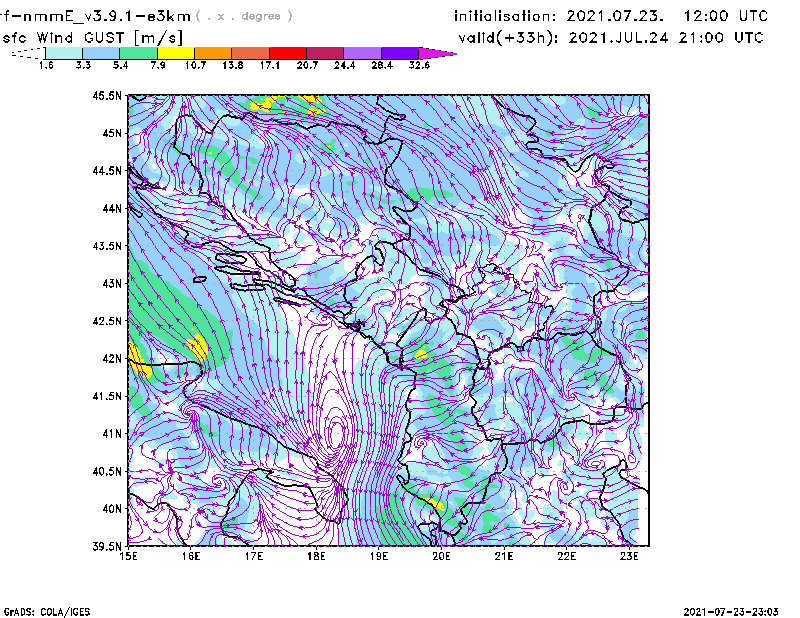Click the yellow 7.9–10.7 legend swatch
The width and height of the screenshot is (800, 618).
click(x=176, y=53)
